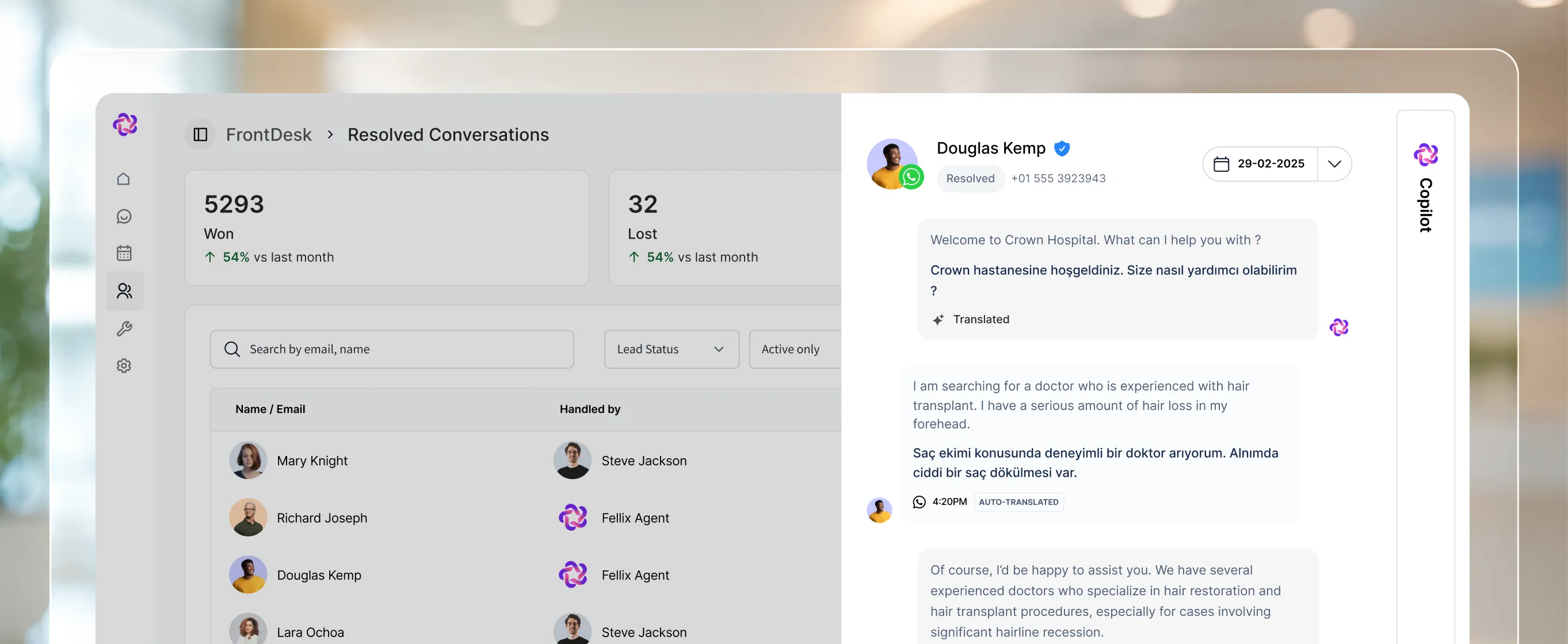Click Douglas Kemp's profile photo in chat header
The image size is (1568, 644).
[892, 163]
